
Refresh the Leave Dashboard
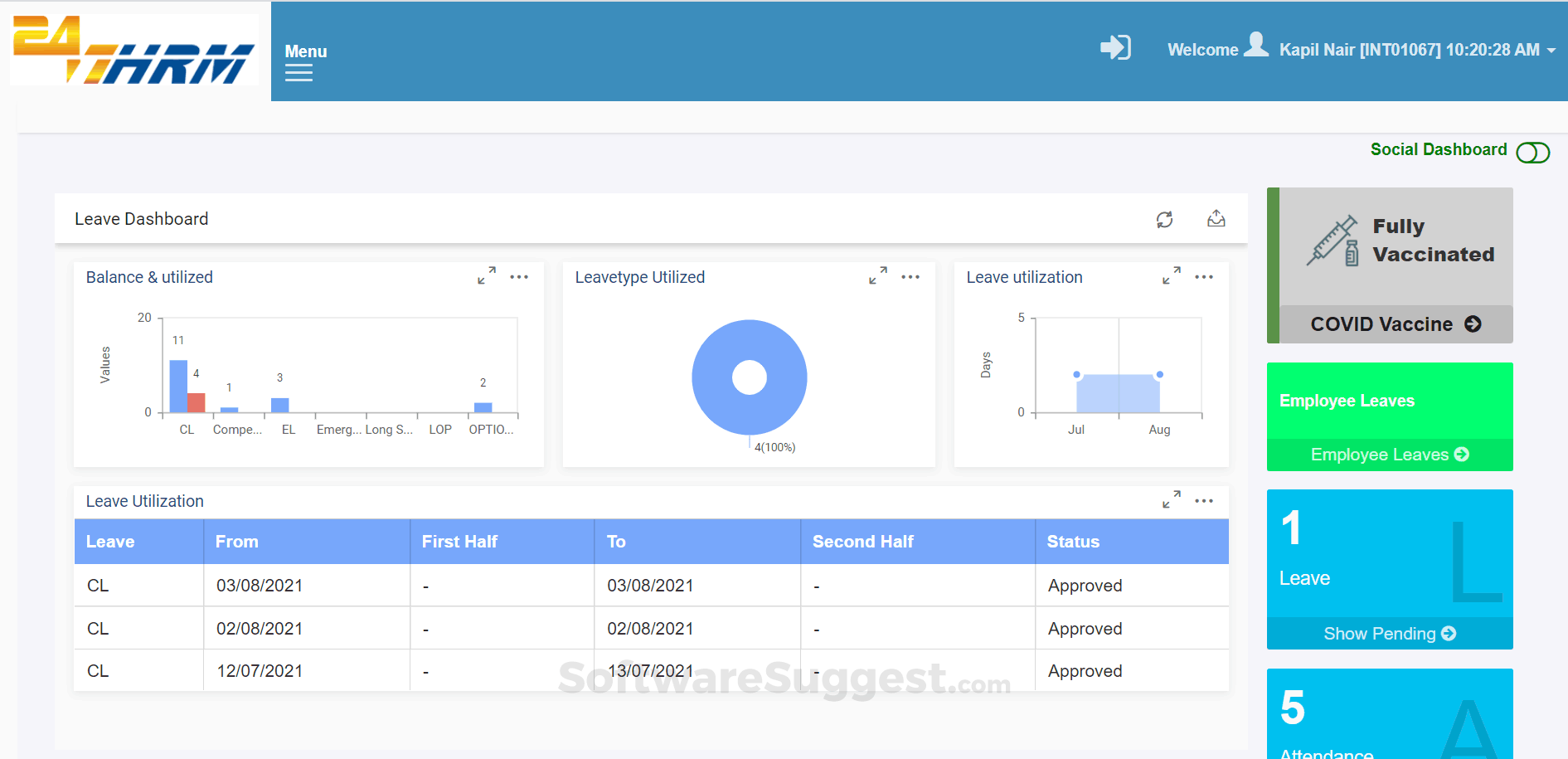click(1165, 219)
